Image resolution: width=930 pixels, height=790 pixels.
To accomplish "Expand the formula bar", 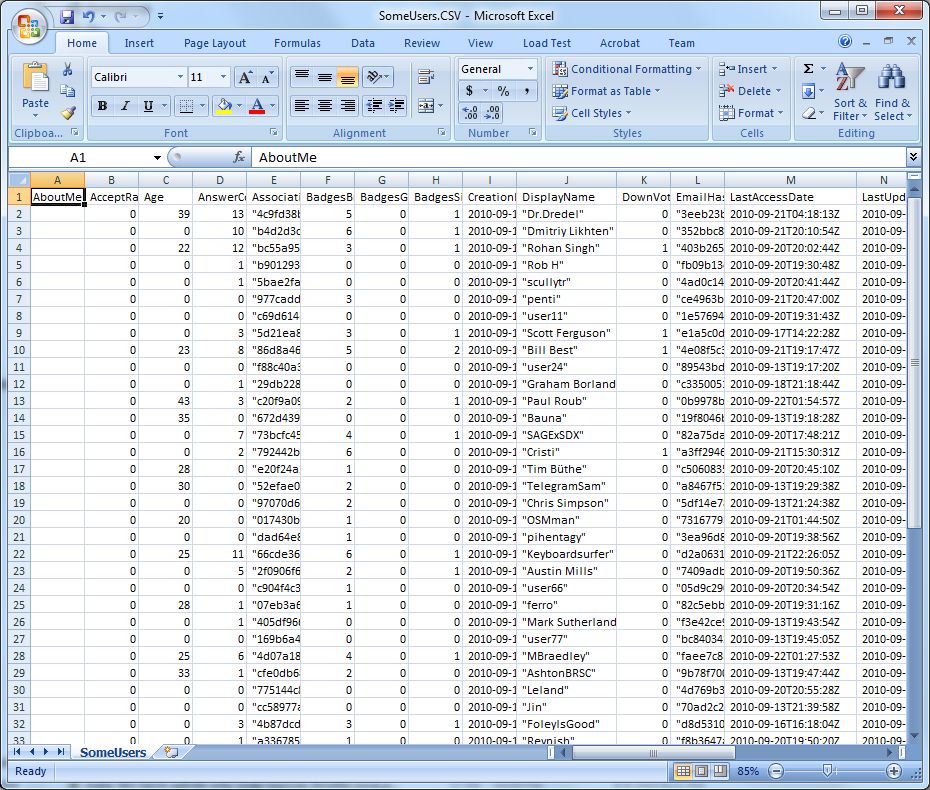I will (x=913, y=157).
